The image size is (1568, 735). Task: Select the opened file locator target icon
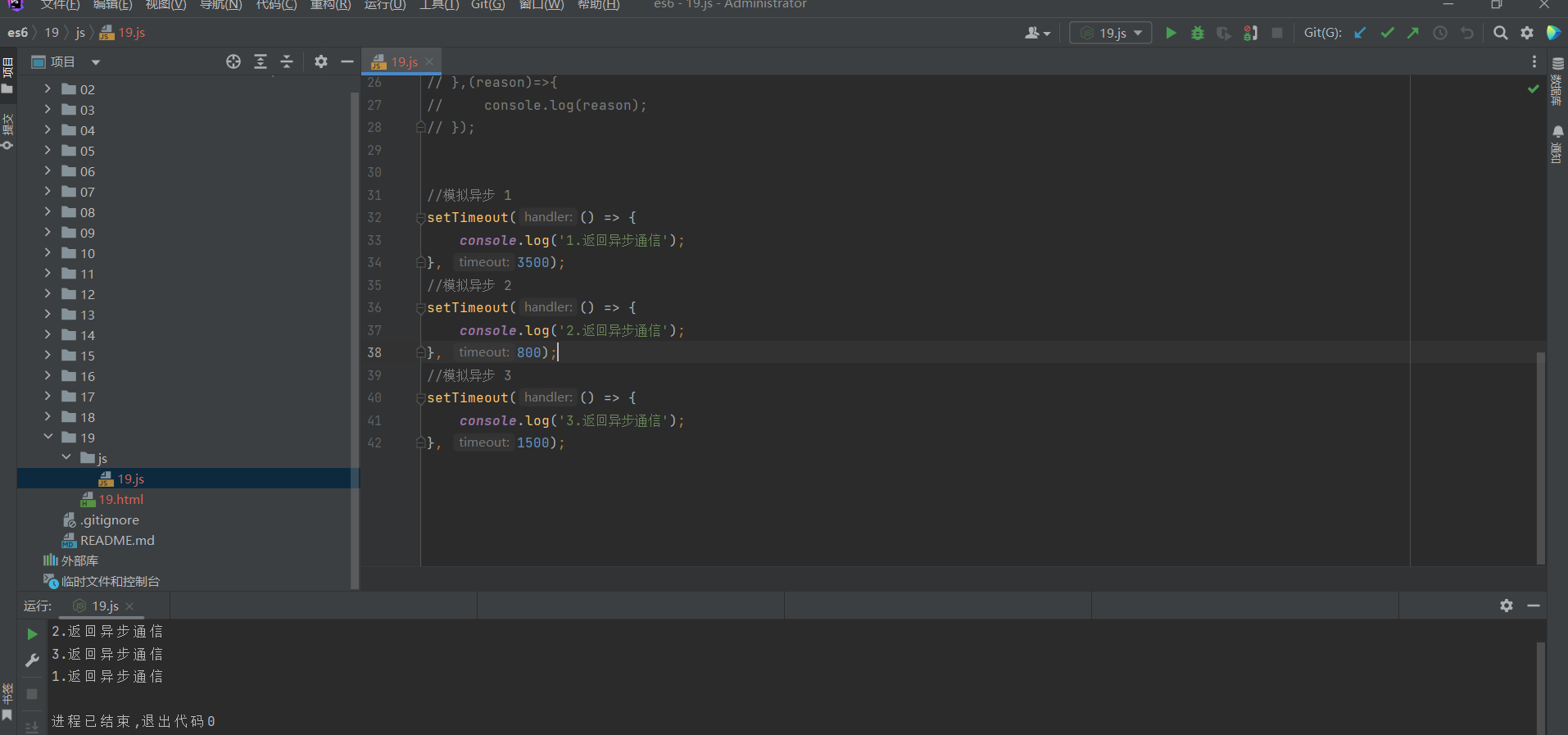point(233,61)
